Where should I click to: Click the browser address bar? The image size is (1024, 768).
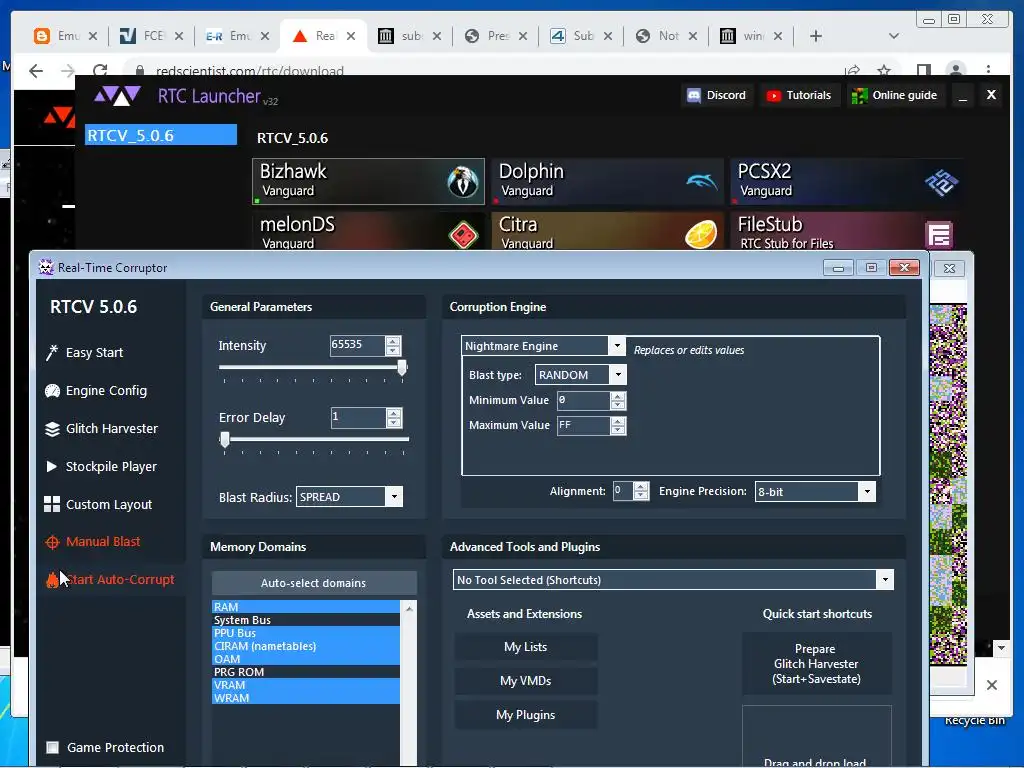point(482,71)
